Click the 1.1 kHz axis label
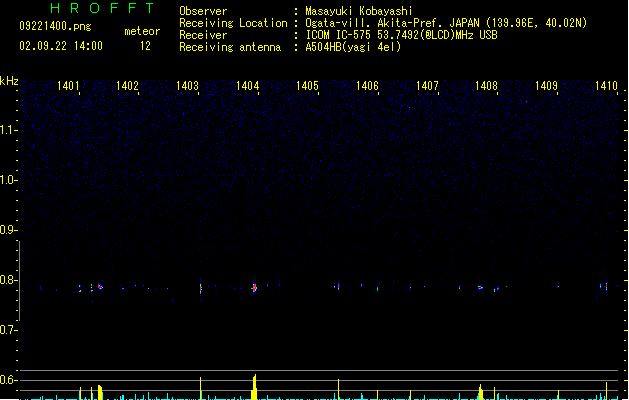The height and width of the screenshot is (400, 629). tap(8, 130)
